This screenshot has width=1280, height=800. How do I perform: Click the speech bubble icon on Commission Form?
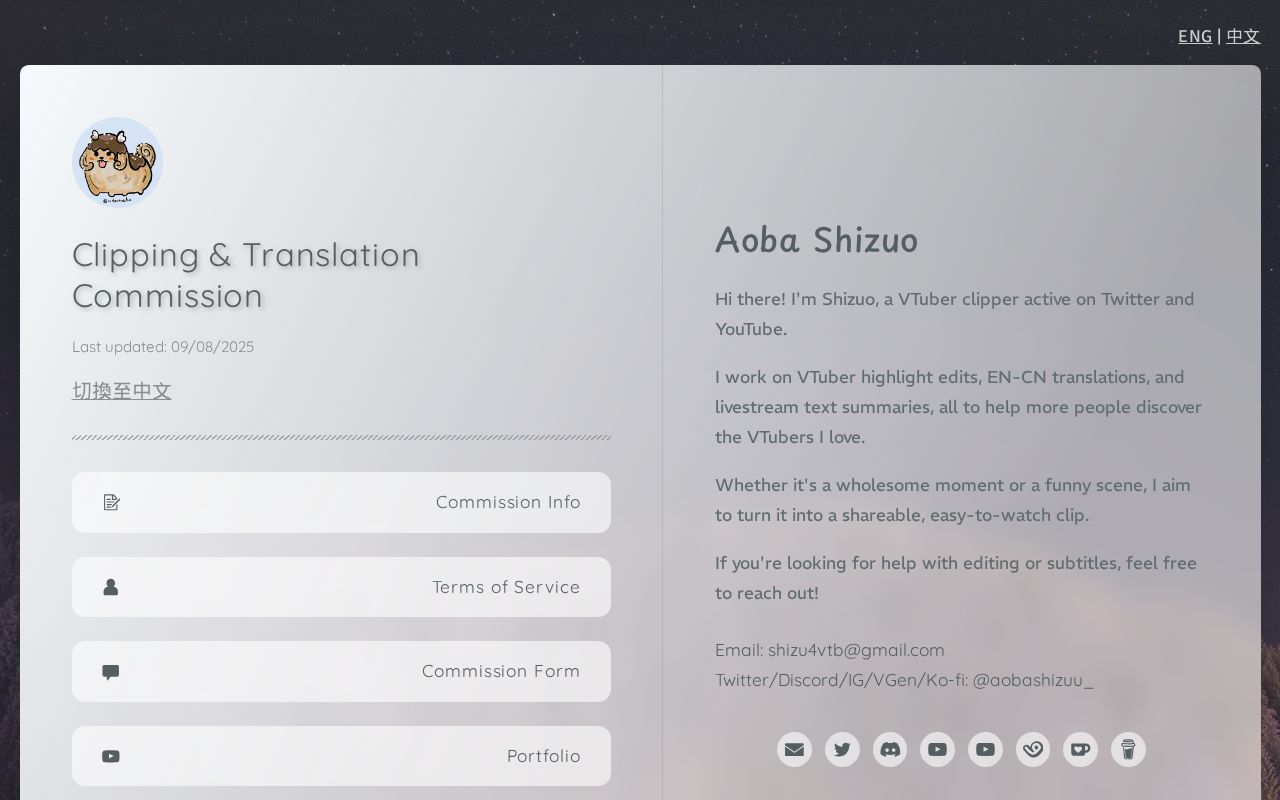click(111, 672)
